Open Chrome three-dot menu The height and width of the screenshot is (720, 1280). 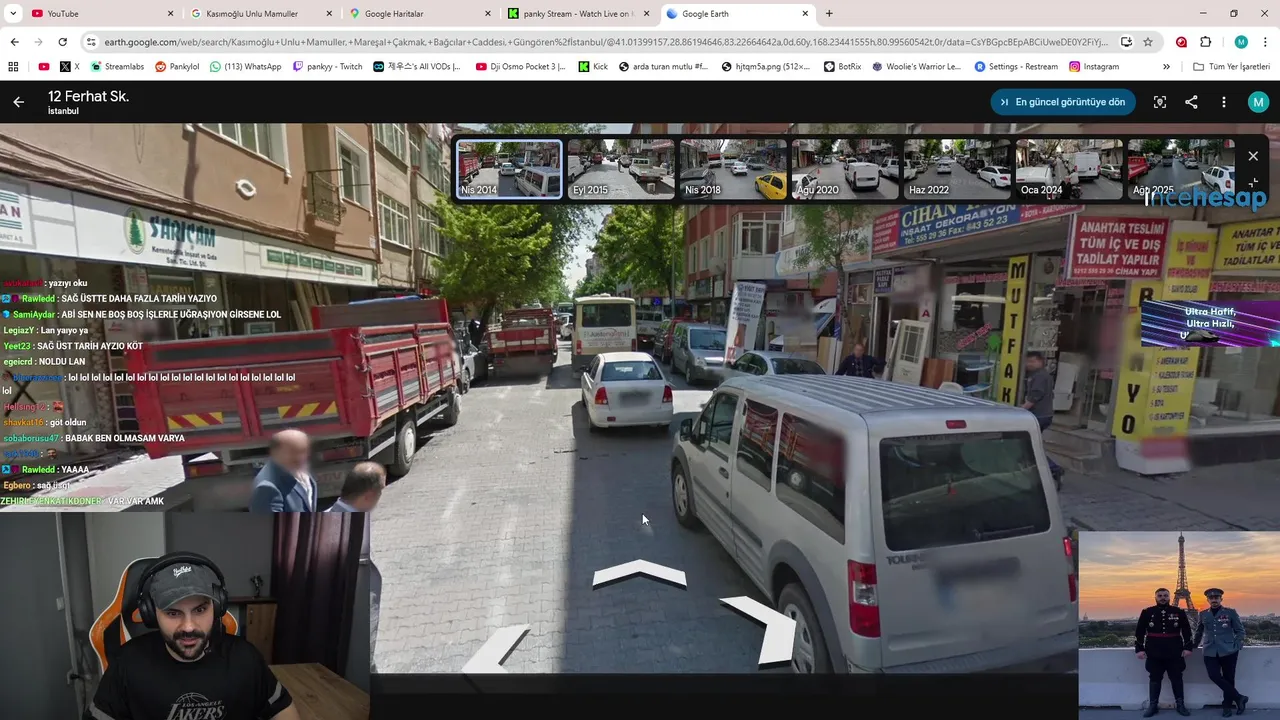1265,42
